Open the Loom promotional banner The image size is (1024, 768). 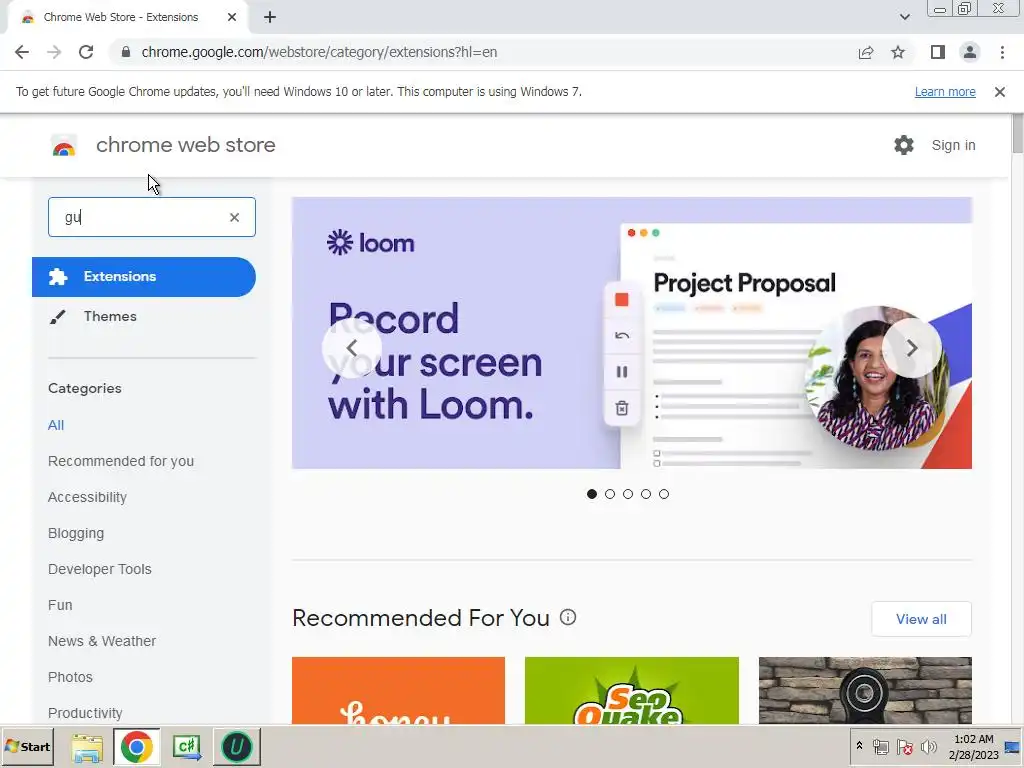click(x=632, y=333)
